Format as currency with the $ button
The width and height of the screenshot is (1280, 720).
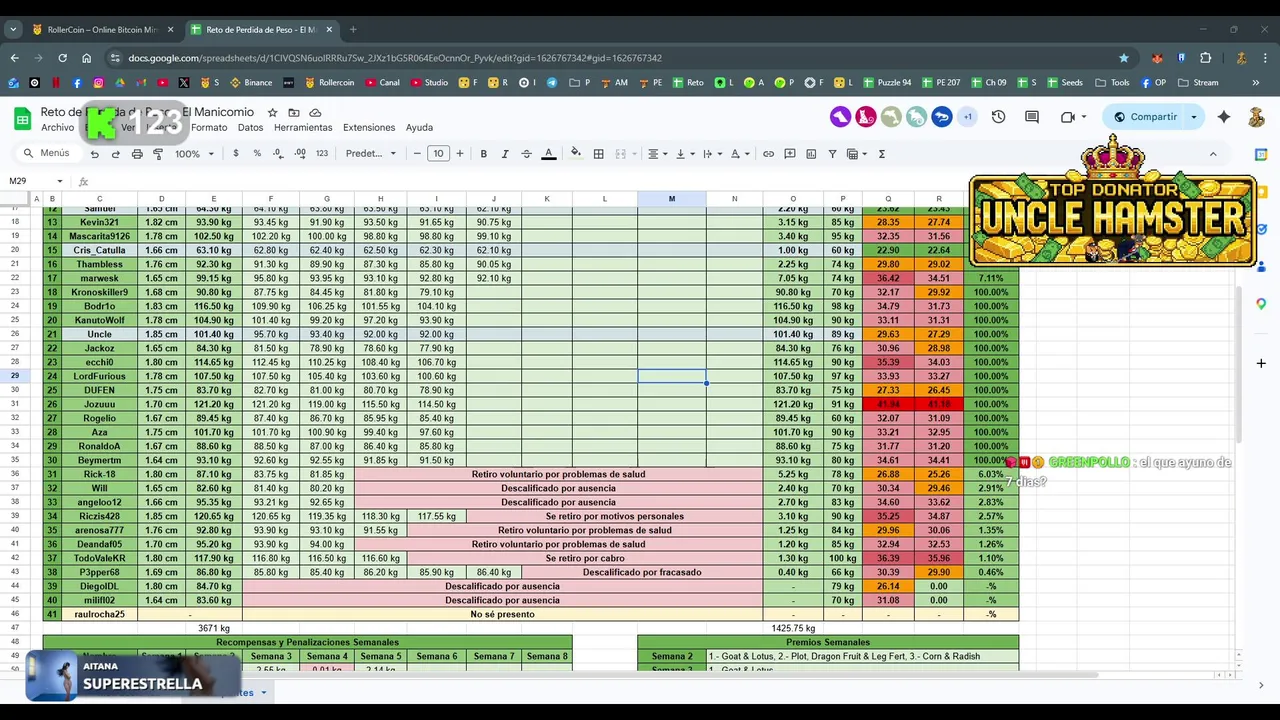[x=236, y=154]
